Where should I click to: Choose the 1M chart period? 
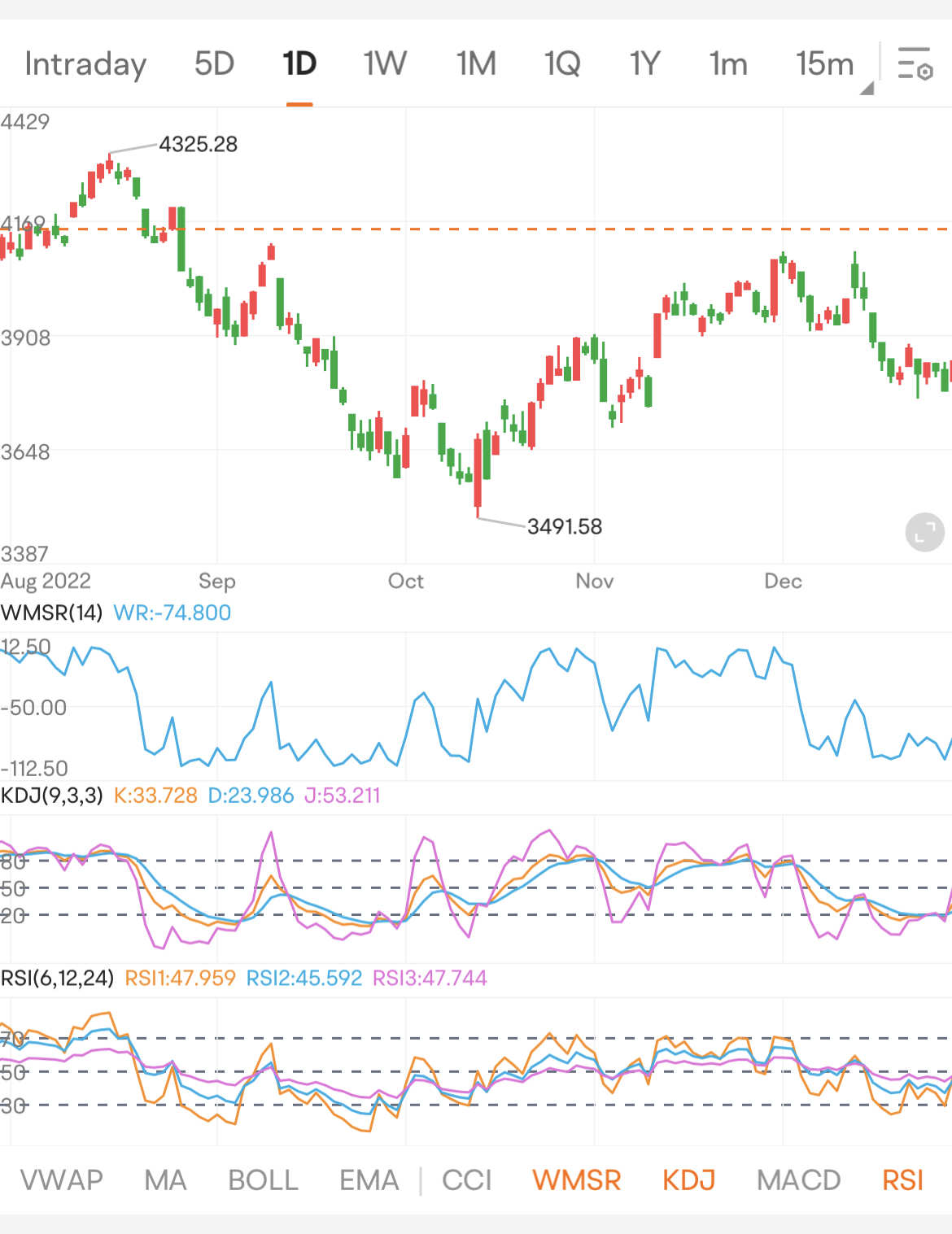coord(475,63)
